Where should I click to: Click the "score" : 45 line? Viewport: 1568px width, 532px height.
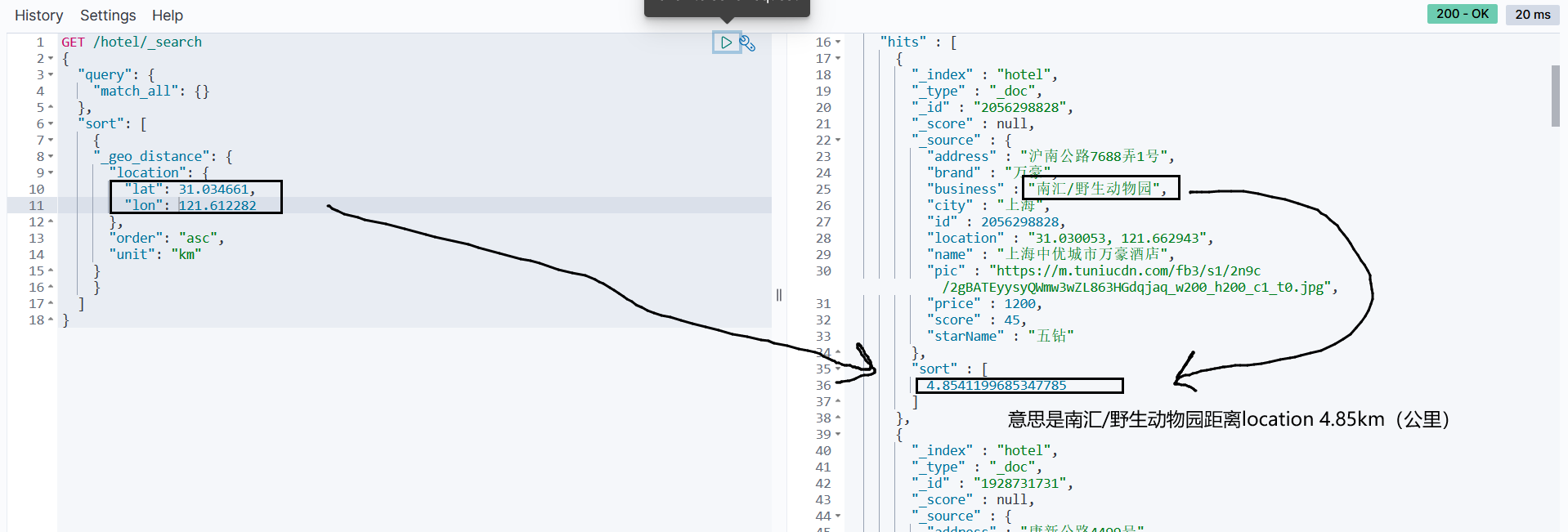coord(977,320)
